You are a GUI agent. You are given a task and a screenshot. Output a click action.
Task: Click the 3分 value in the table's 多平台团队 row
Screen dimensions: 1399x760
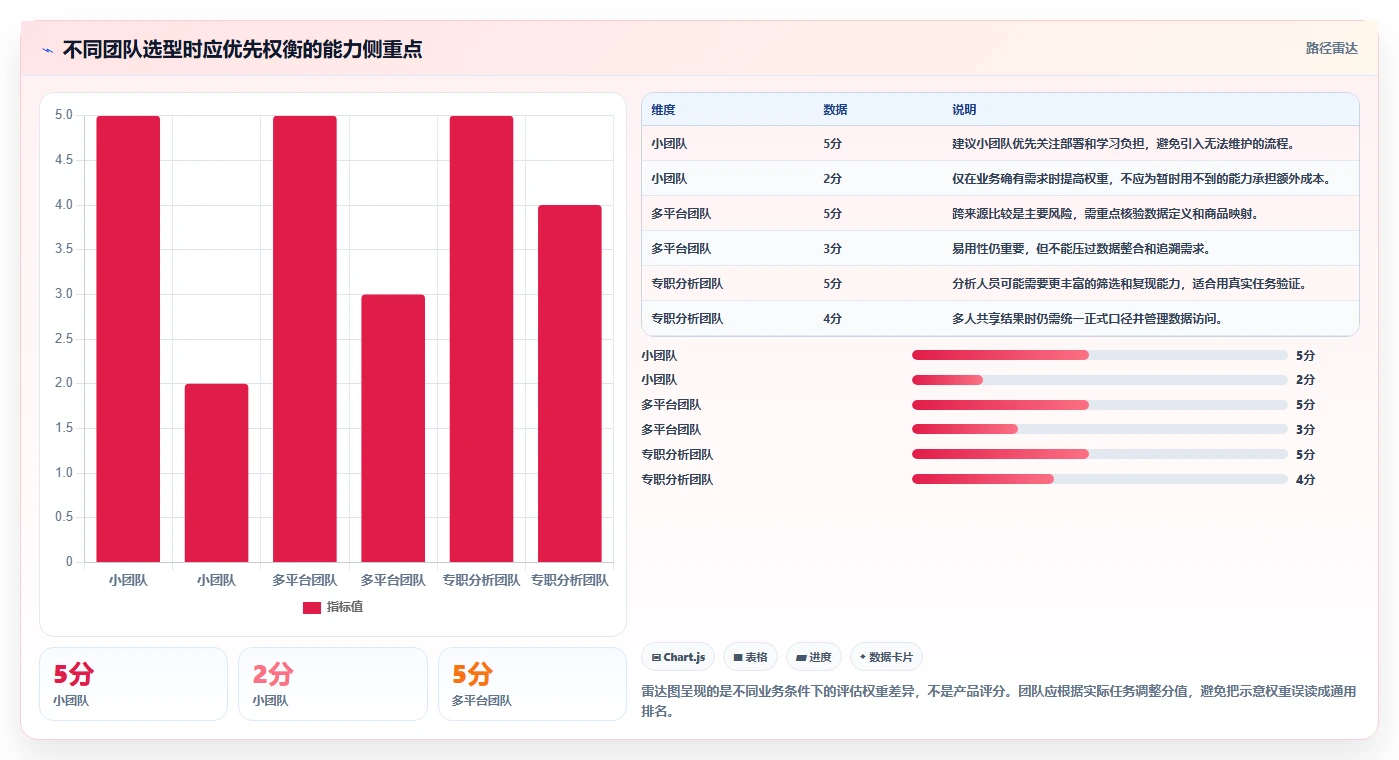[x=832, y=249]
